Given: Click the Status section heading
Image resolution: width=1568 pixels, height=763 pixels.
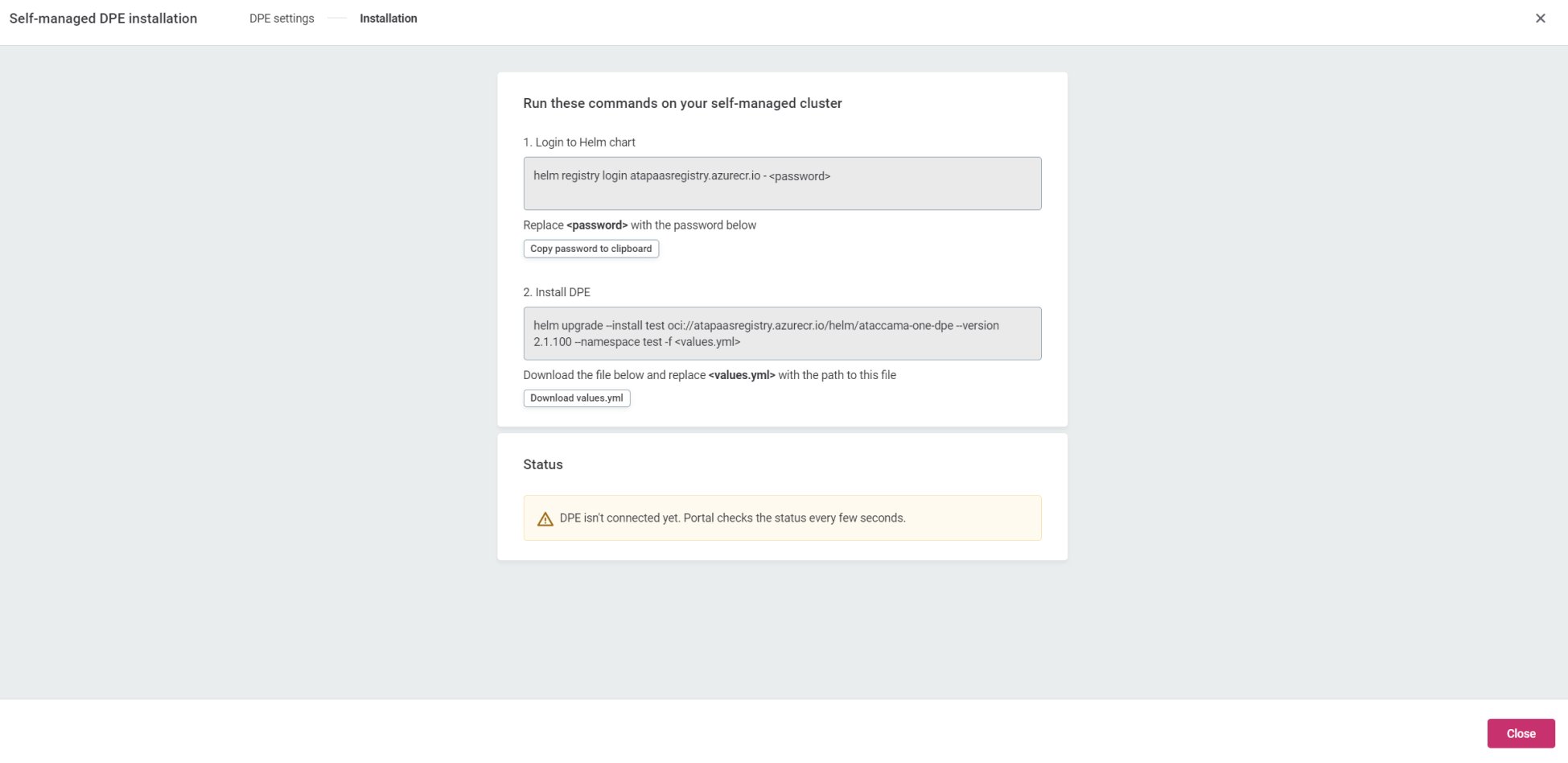Looking at the screenshot, I should (542, 464).
